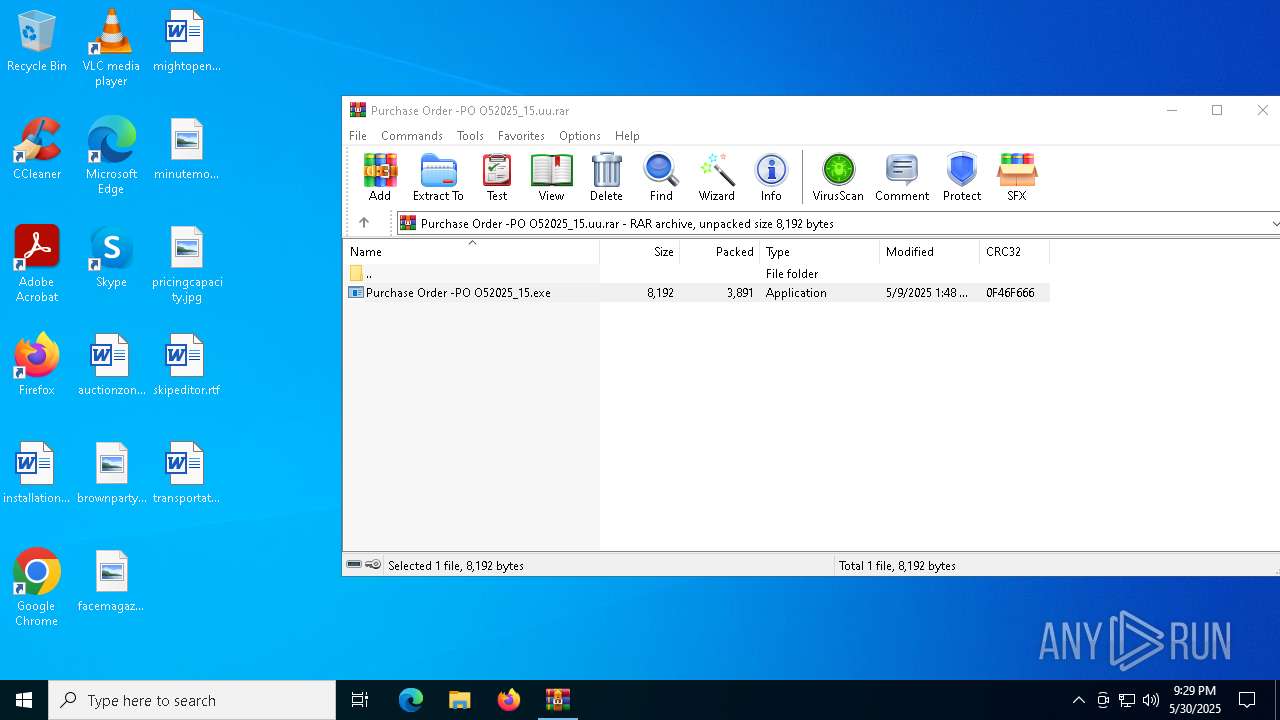Click the key icon in status bar
This screenshot has width=1280, height=720.
(x=373, y=565)
